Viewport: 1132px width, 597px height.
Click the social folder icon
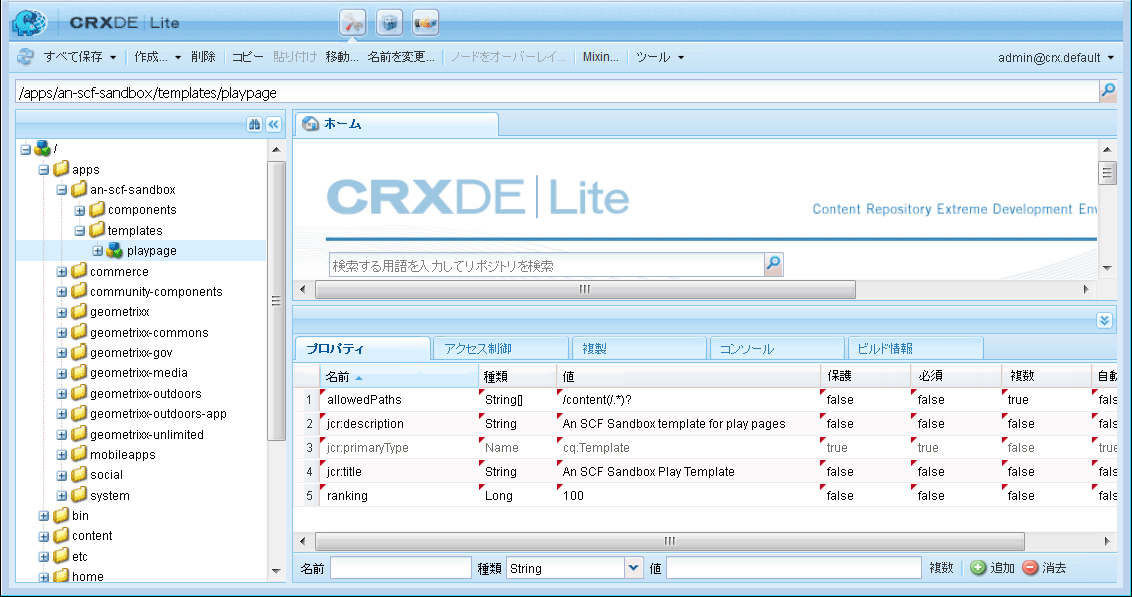pos(79,474)
